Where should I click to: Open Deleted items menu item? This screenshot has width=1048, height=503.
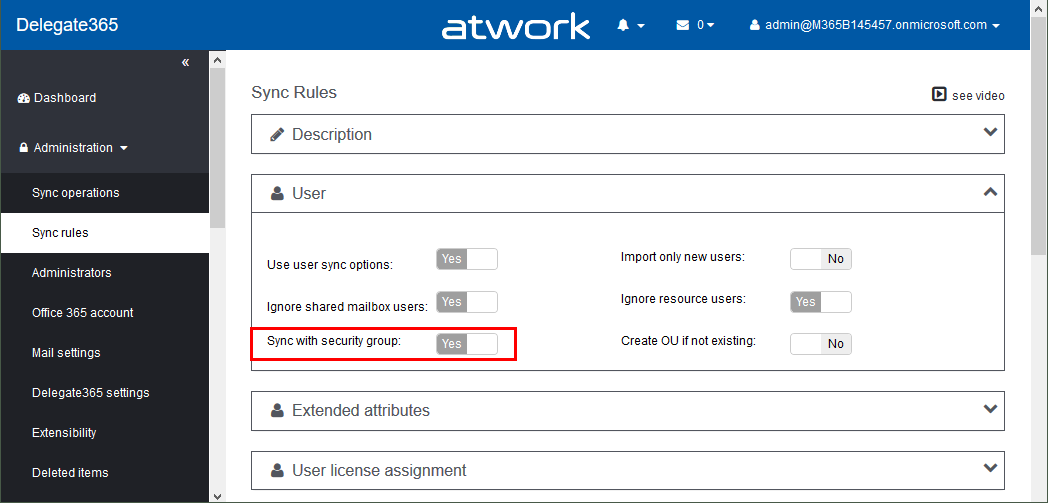tap(104, 473)
